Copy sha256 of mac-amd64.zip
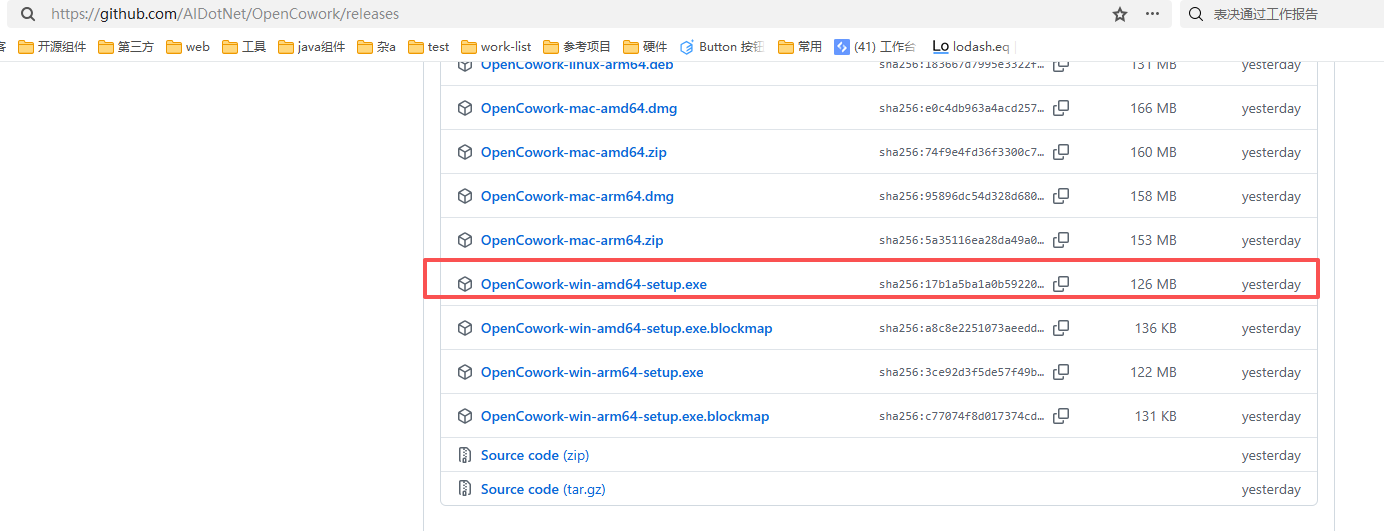This screenshot has width=1384, height=531. pyautogui.click(x=1061, y=152)
